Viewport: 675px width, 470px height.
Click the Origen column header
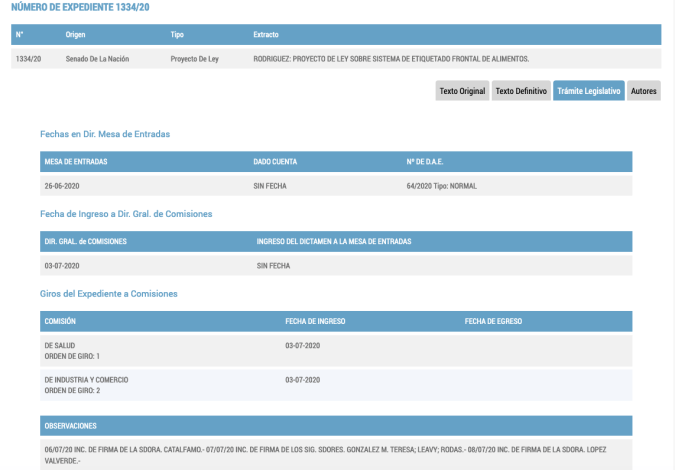pos(76,35)
